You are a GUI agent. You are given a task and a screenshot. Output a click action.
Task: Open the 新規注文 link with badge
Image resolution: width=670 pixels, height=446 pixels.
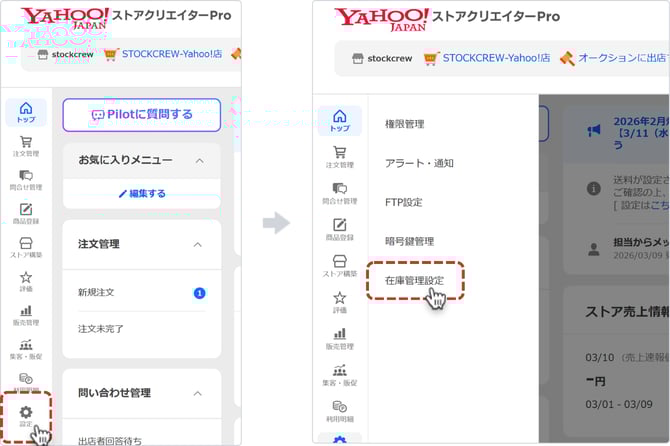[x=97, y=292]
